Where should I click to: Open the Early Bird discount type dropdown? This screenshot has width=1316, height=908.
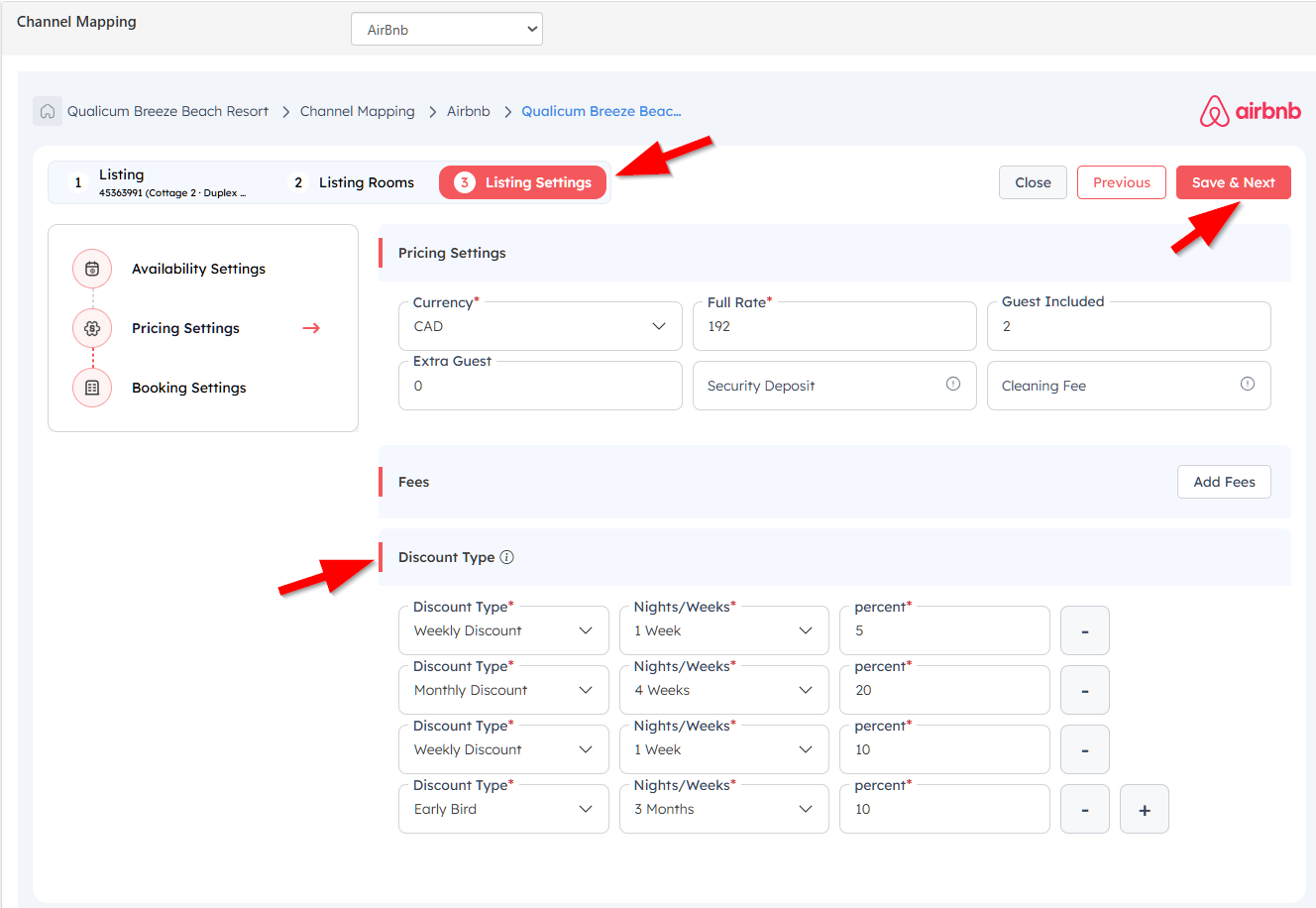pos(503,809)
